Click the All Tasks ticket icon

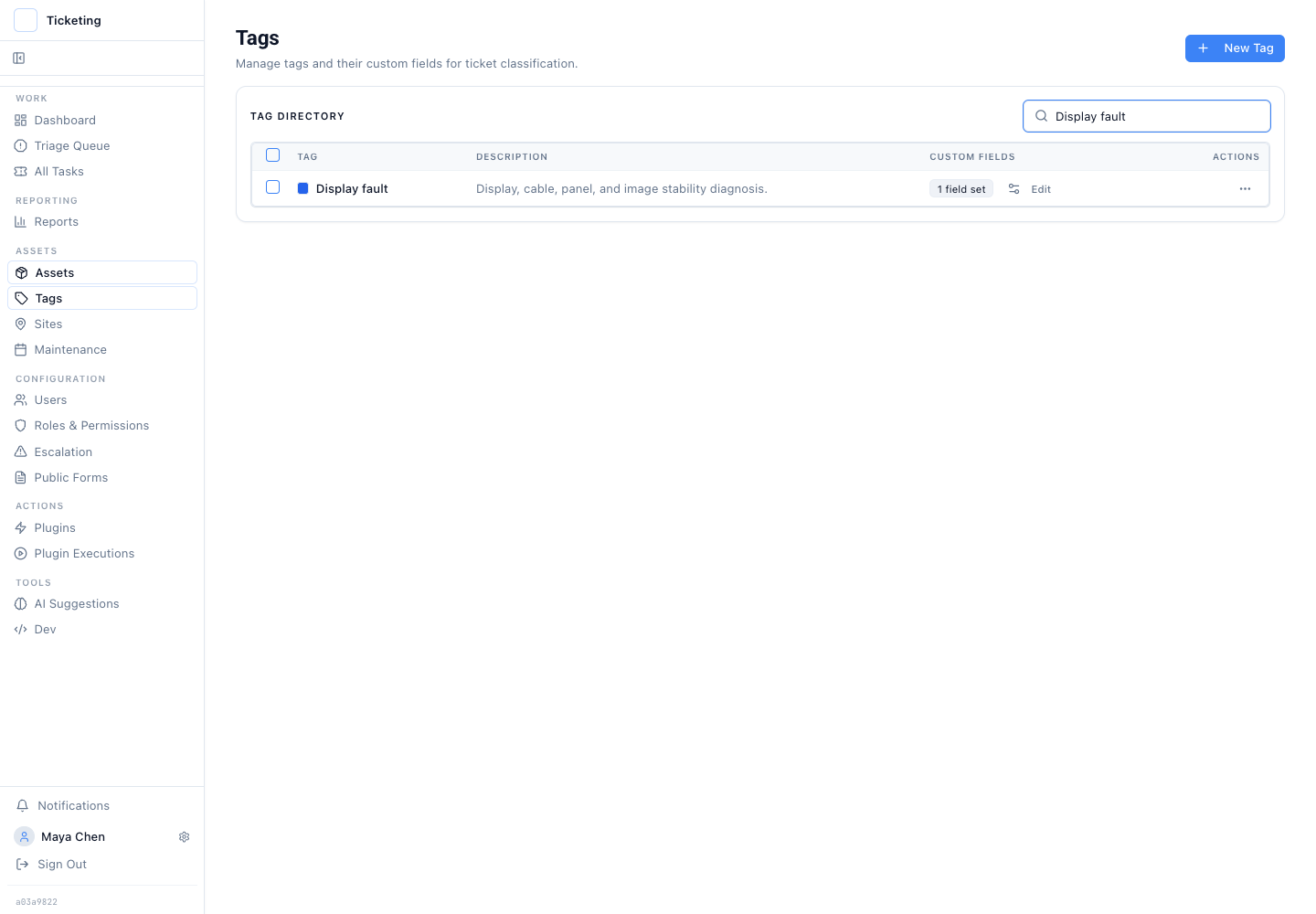click(21, 172)
